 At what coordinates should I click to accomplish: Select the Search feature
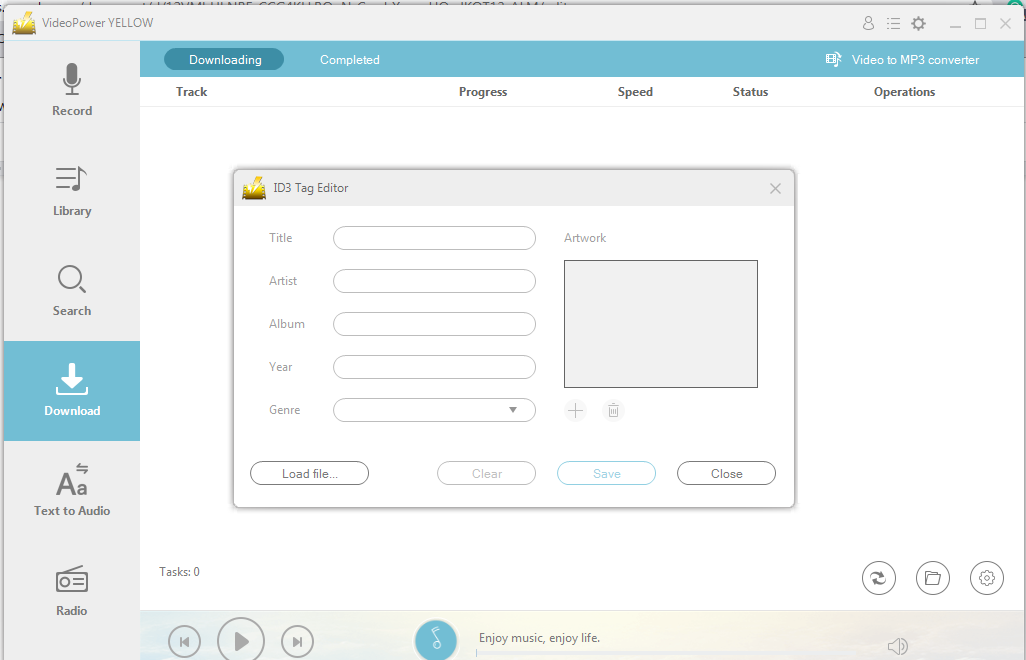click(x=71, y=290)
